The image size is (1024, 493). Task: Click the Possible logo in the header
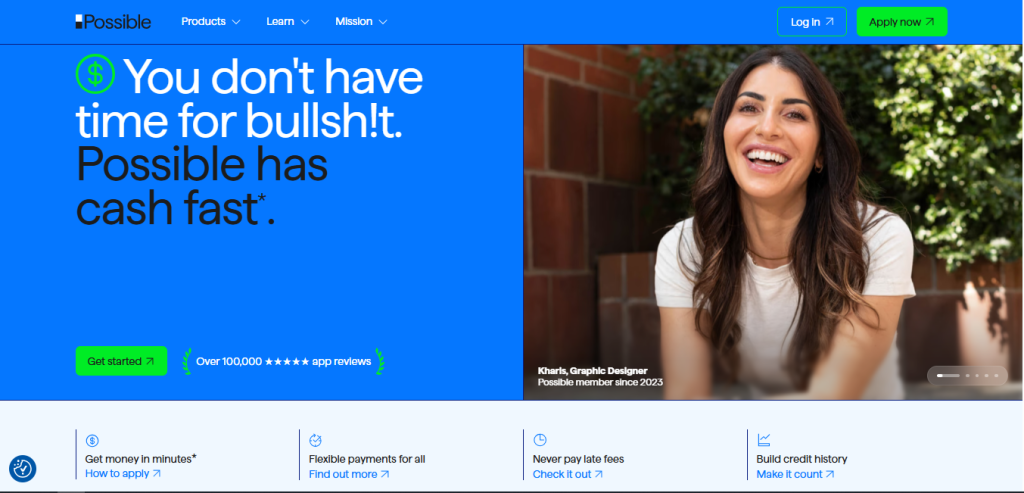(x=113, y=22)
